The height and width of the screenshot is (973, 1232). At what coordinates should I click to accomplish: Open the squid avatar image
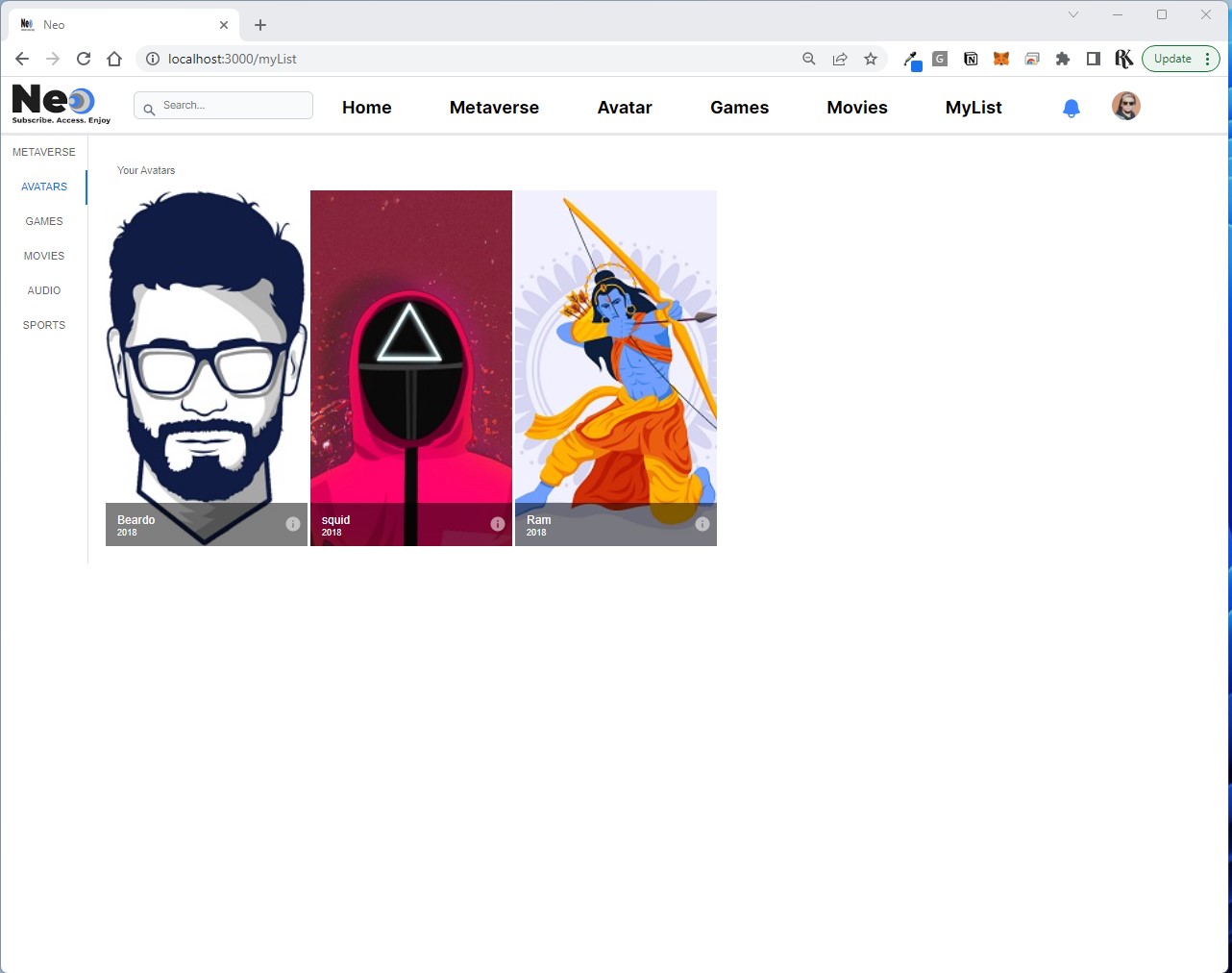coord(411,368)
